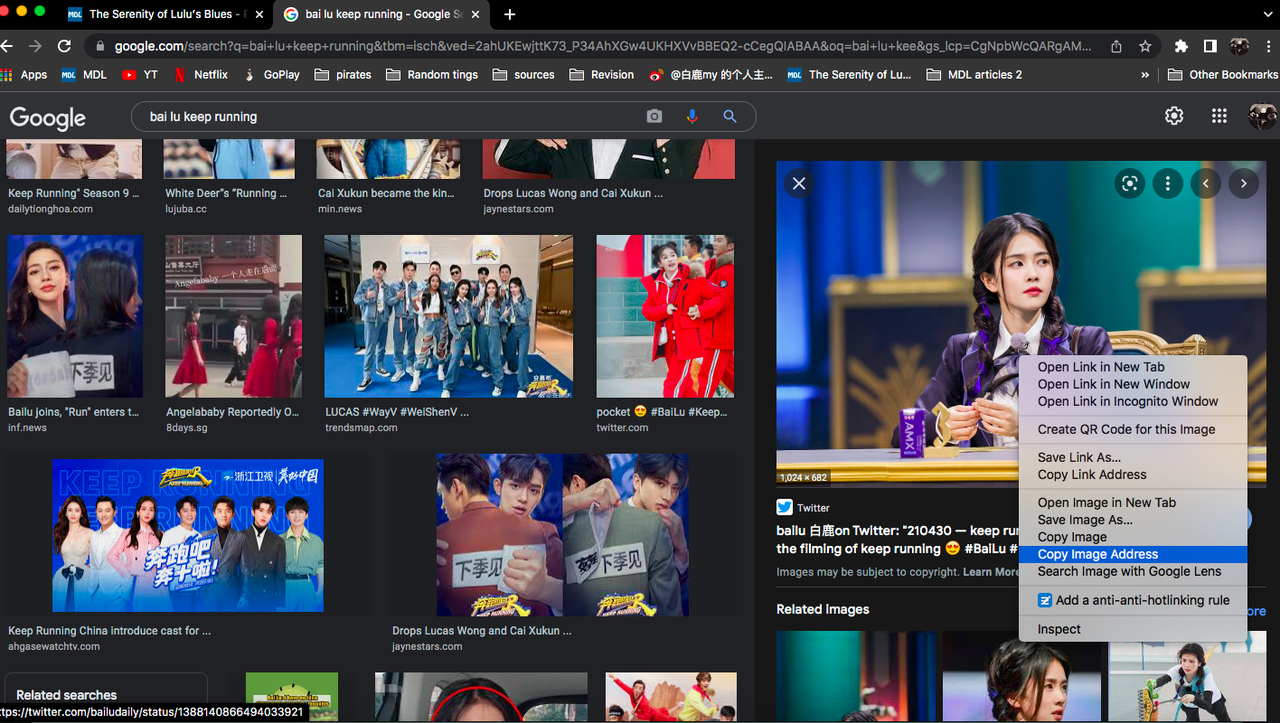Click the share icon in address bar

pyautogui.click(x=1116, y=46)
